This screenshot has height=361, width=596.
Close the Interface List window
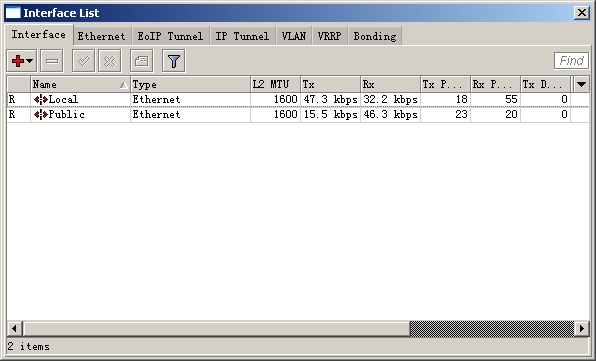pyautogui.click(x=582, y=13)
